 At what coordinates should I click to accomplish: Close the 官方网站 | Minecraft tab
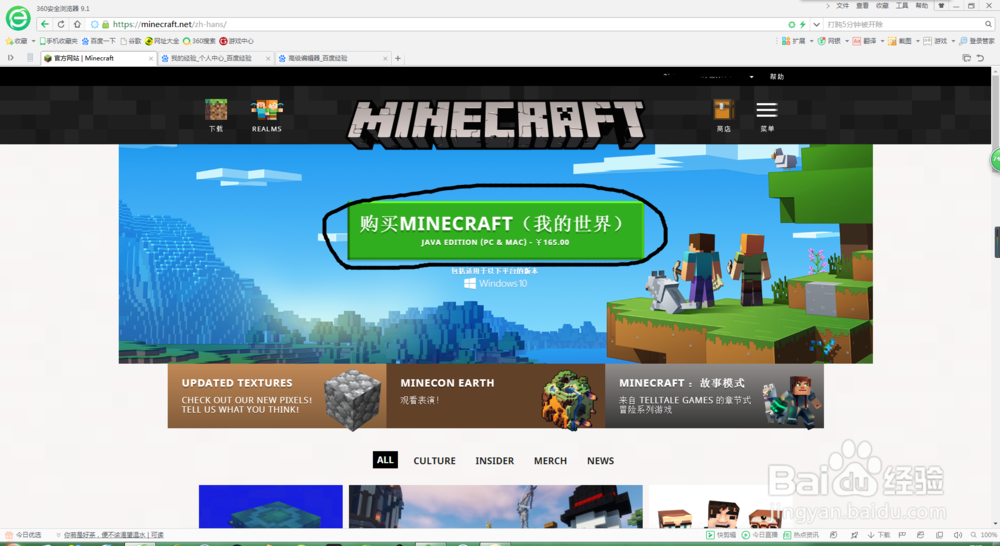pyautogui.click(x=151, y=58)
